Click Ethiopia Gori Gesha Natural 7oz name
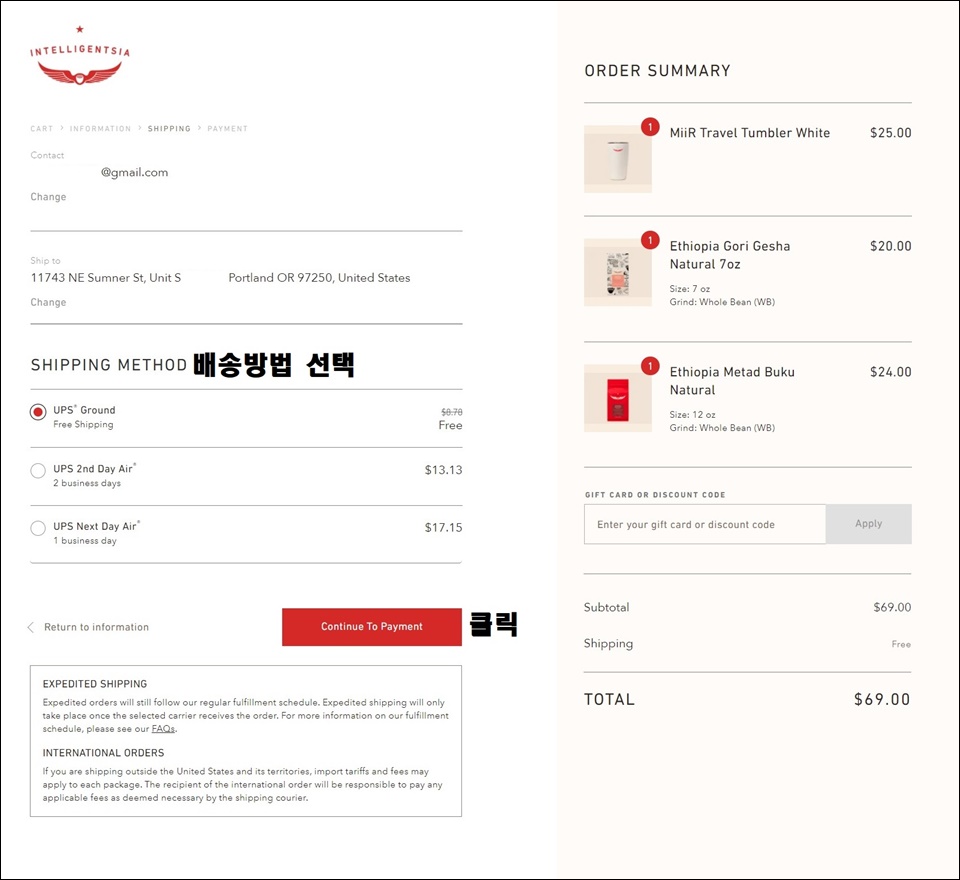The image size is (960, 880). click(730, 255)
